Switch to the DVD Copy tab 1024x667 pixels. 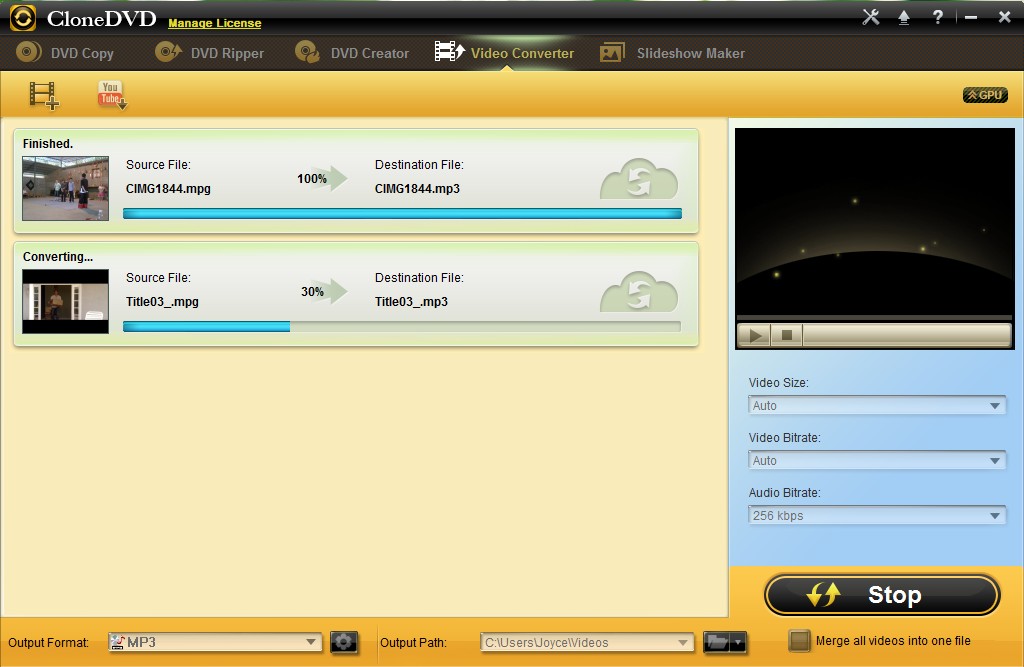click(x=65, y=53)
